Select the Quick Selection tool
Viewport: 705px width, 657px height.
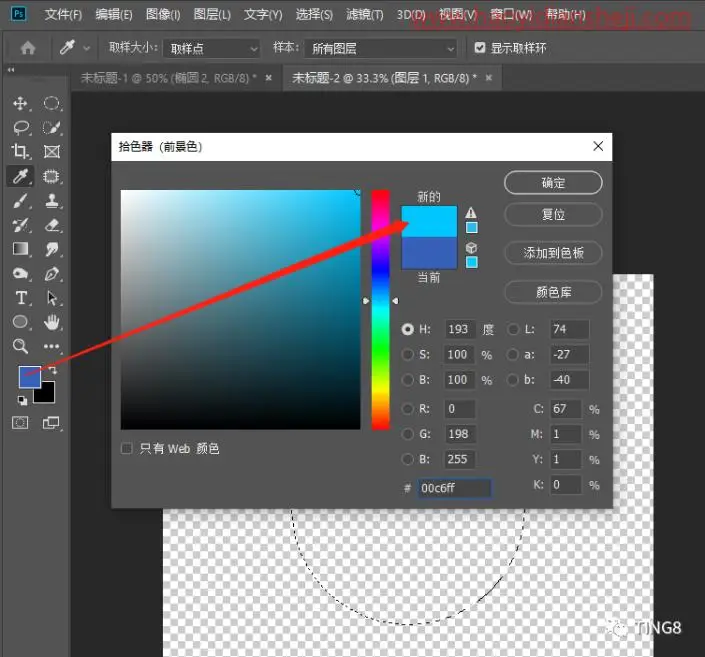coord(51,128)
